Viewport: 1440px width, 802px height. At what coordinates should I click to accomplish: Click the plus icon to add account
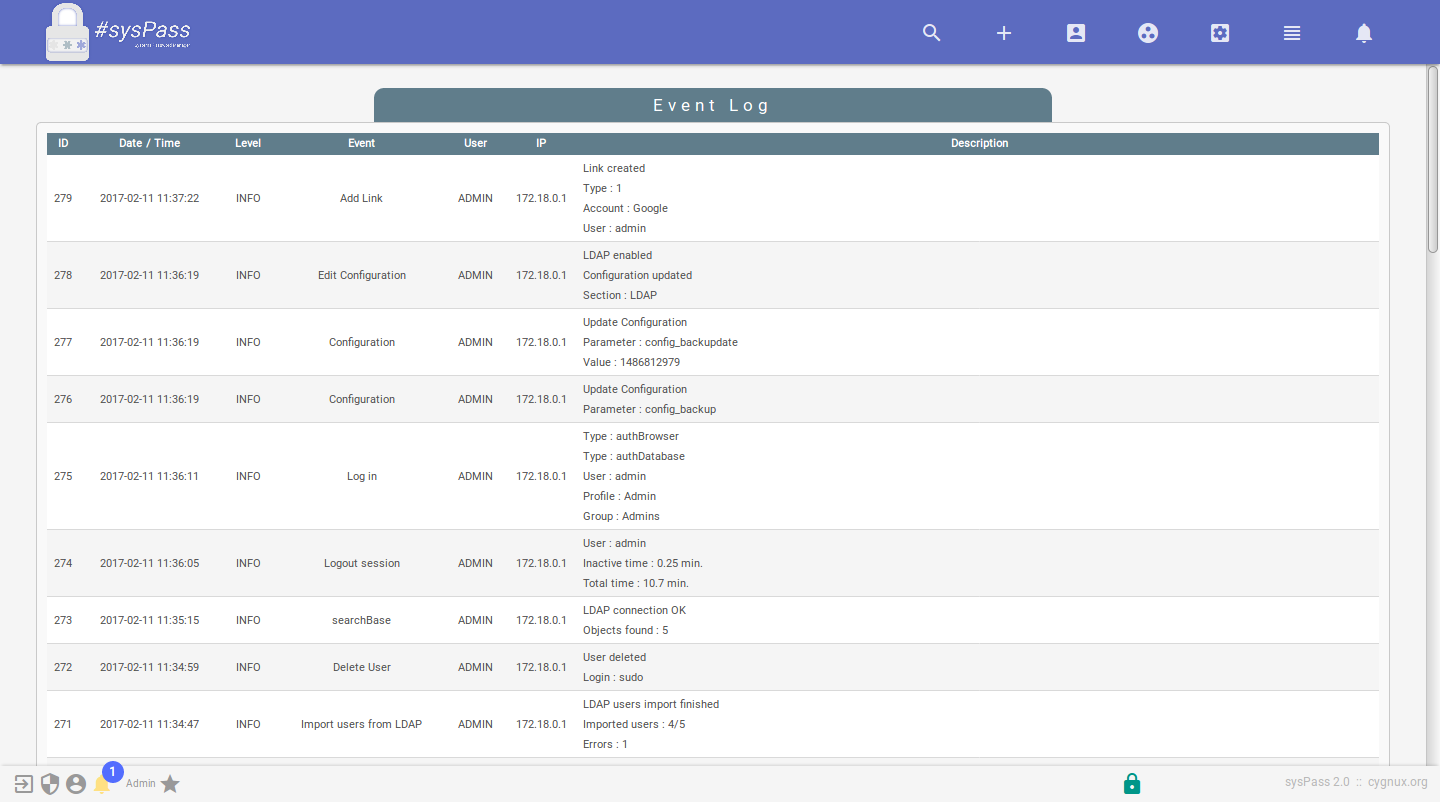pos(1004,33)
